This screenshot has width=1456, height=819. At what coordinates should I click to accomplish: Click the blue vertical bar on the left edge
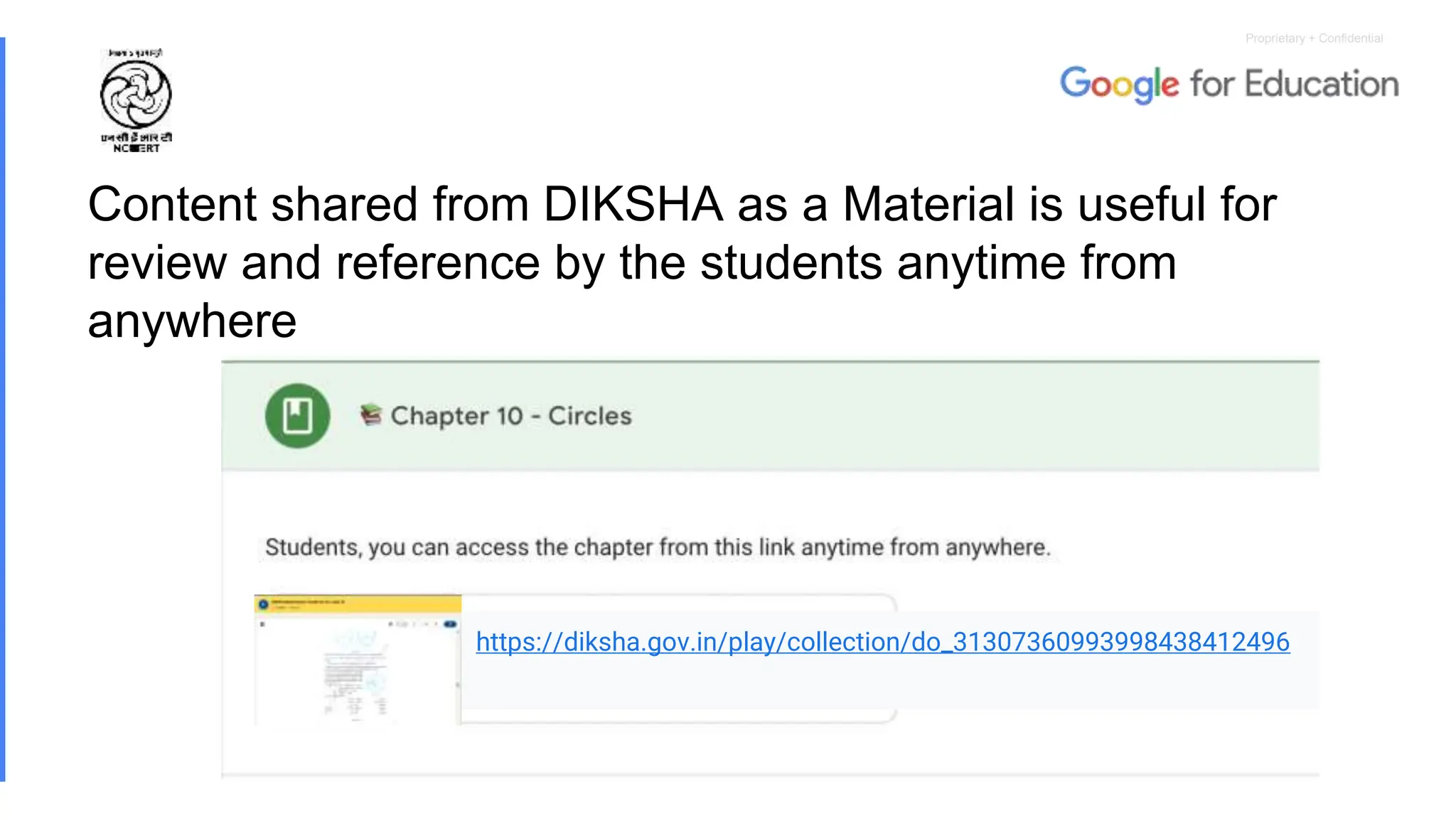(x=3, y=409)
